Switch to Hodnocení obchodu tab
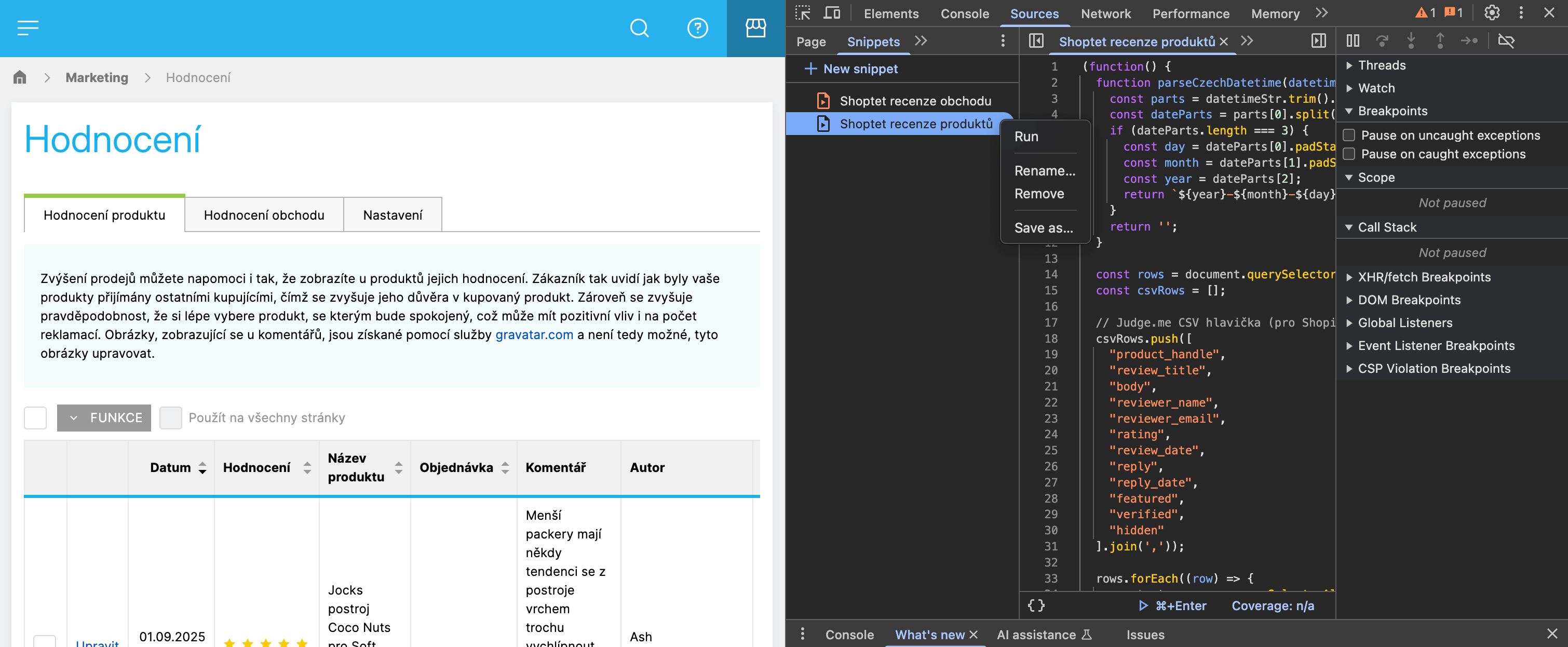 click(264, 215)
